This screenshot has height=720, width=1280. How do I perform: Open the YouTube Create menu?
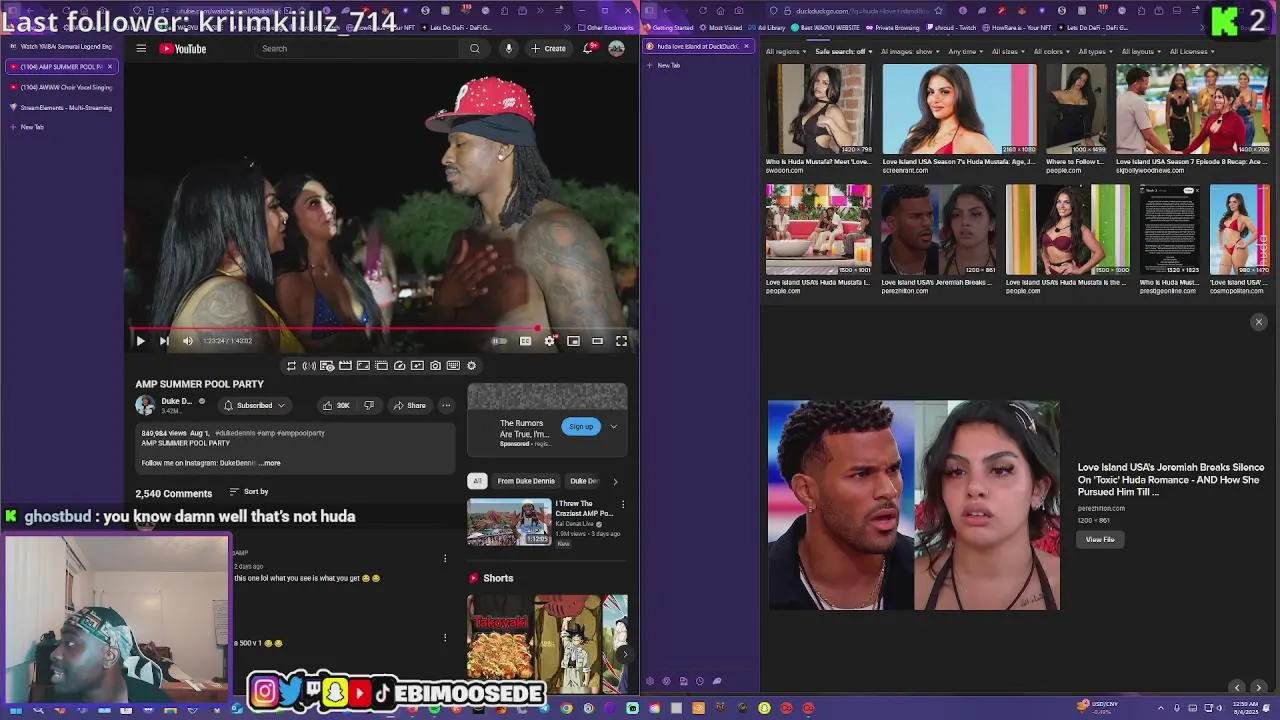pyautogui.click(x=548, y=48)
